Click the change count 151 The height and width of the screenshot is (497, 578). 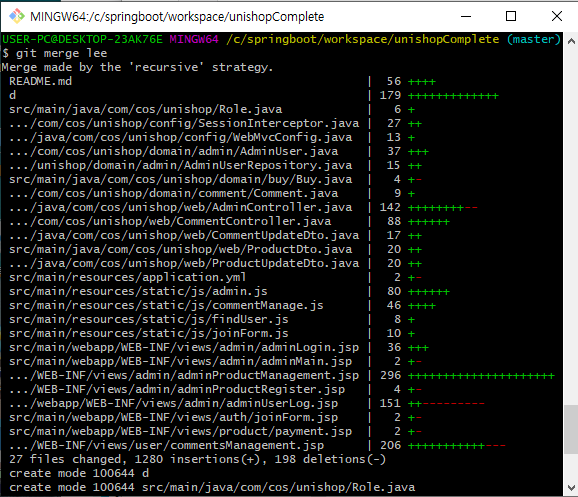[390, 403]
